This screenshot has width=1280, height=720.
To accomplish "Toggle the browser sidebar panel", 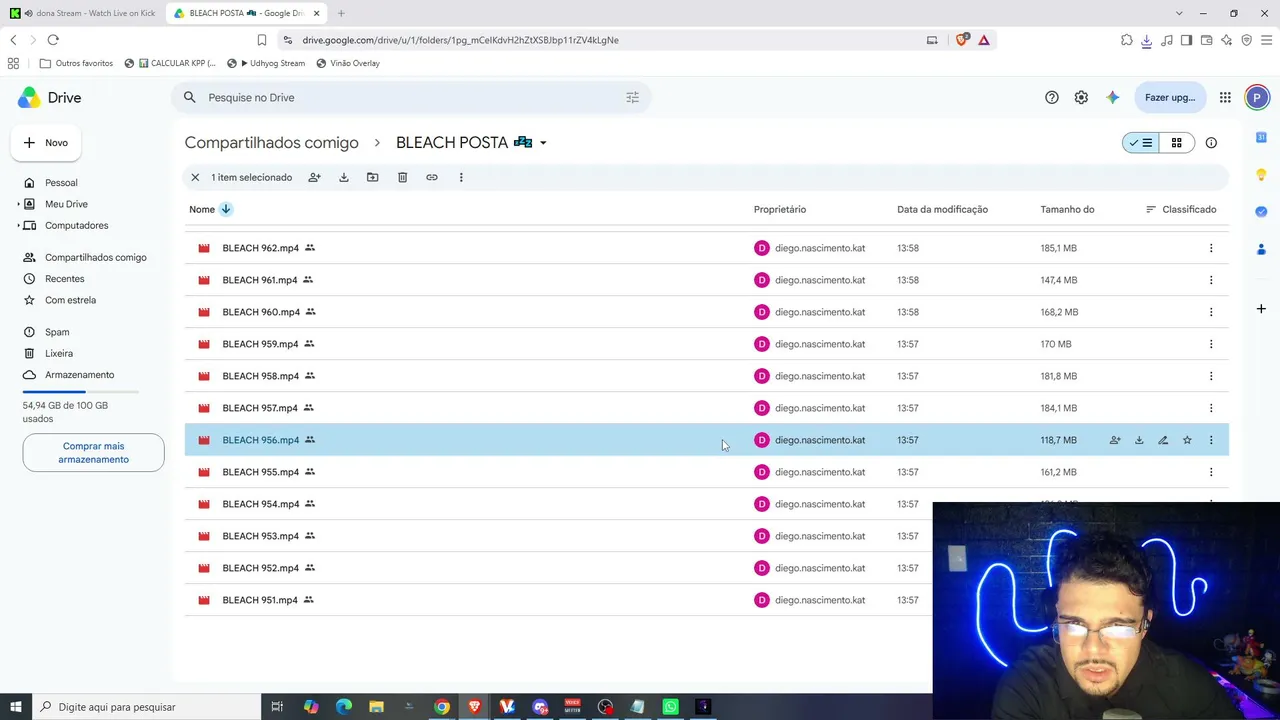I will [x=1186, y=40].
